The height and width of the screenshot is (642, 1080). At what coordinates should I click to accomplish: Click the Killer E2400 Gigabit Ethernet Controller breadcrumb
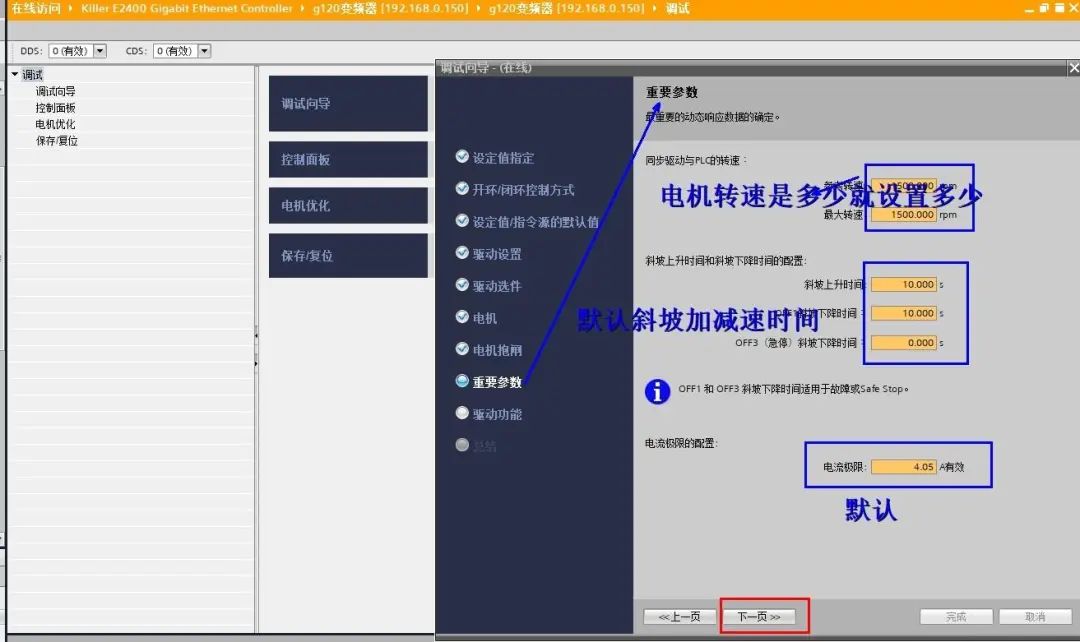click(x=187, y=8)
